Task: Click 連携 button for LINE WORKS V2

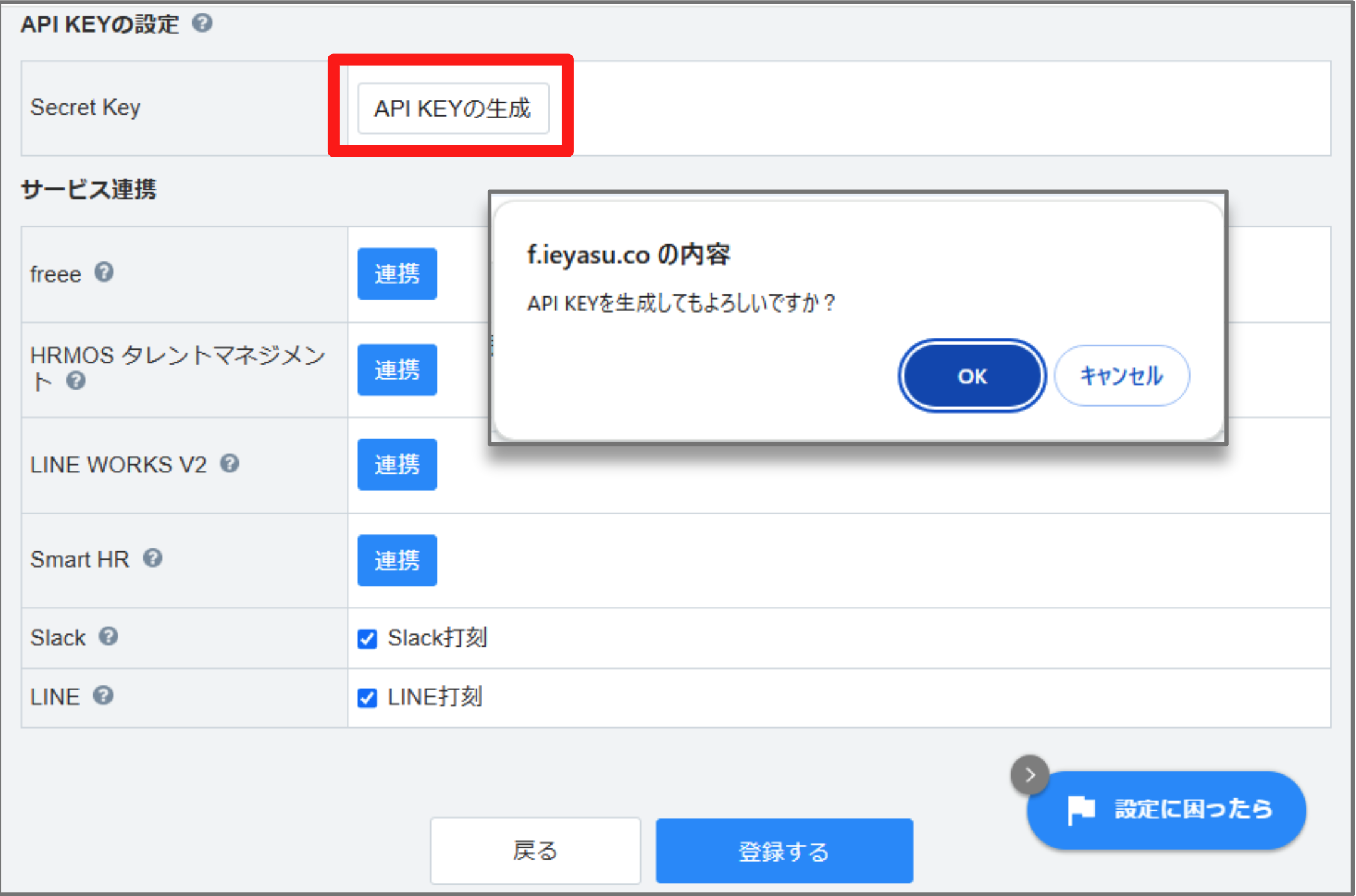Action: (x=397, y=464)
